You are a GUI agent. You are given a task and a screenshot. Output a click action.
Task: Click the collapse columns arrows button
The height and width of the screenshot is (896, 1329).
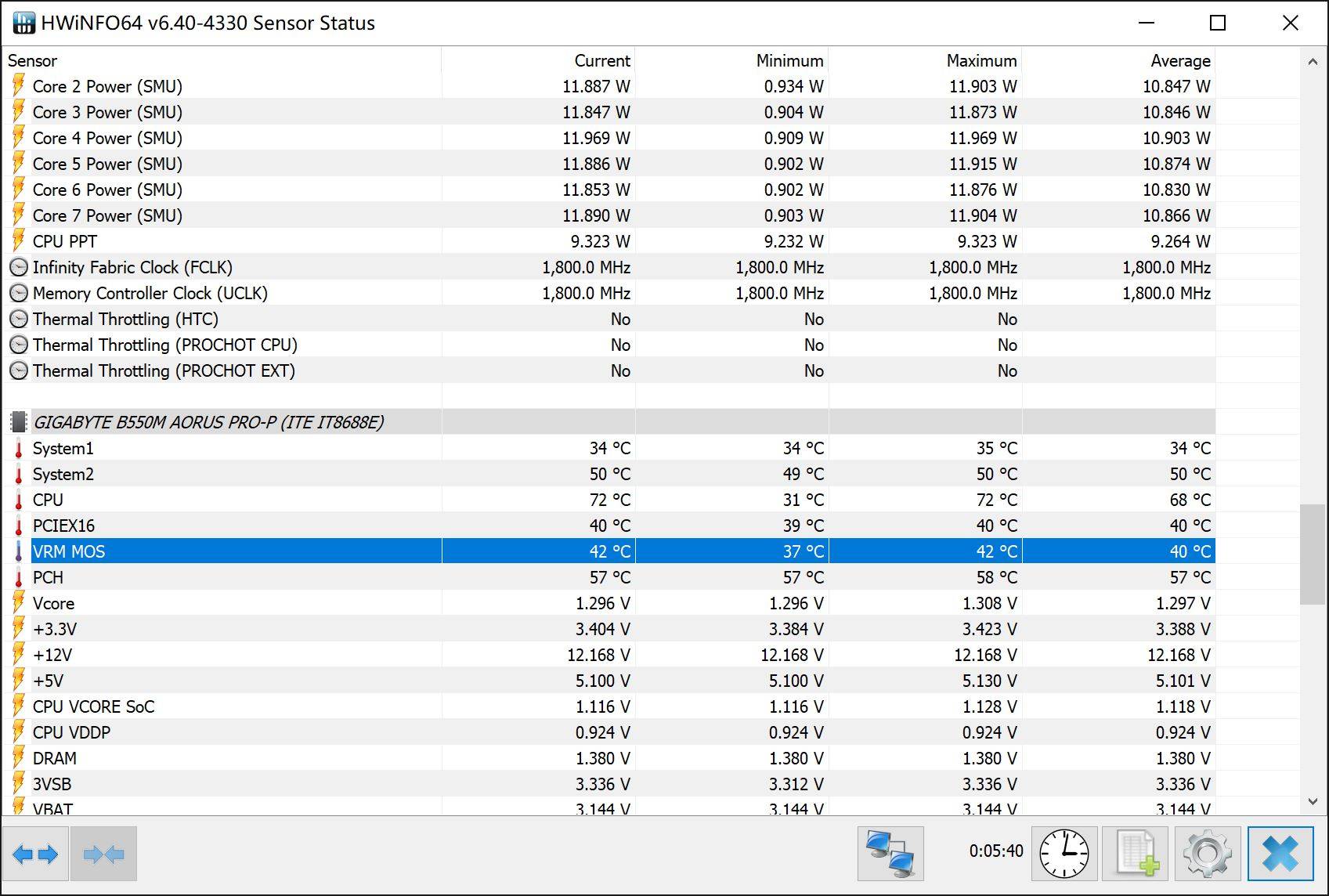click(x=103, y=854)
